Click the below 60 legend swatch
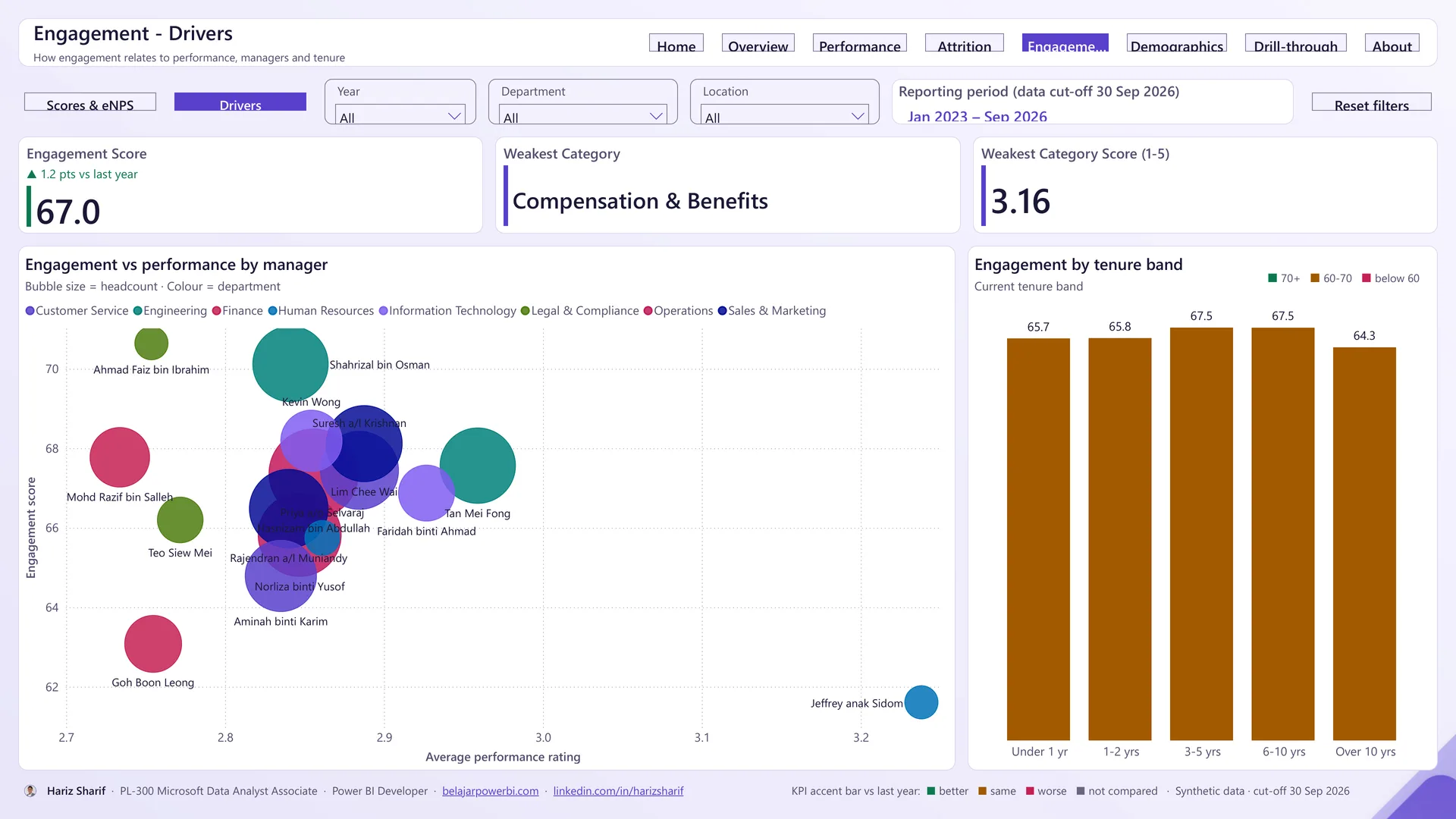Viewport: 1456px width, 819px height. [x=1367, y=278]
